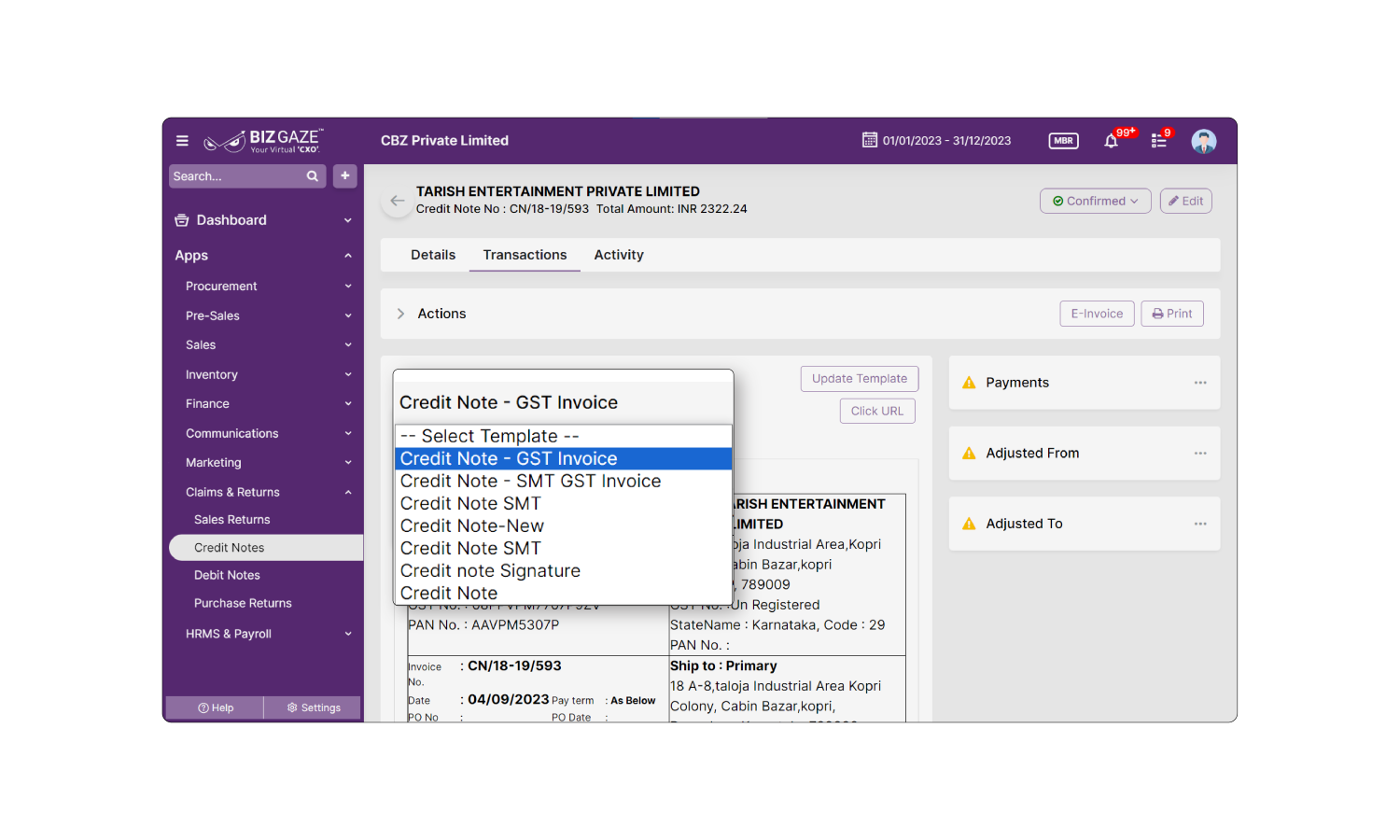Open the Credit Note - GST Invoice template dropdown
1400x840 pixels.
coord(563,402)
